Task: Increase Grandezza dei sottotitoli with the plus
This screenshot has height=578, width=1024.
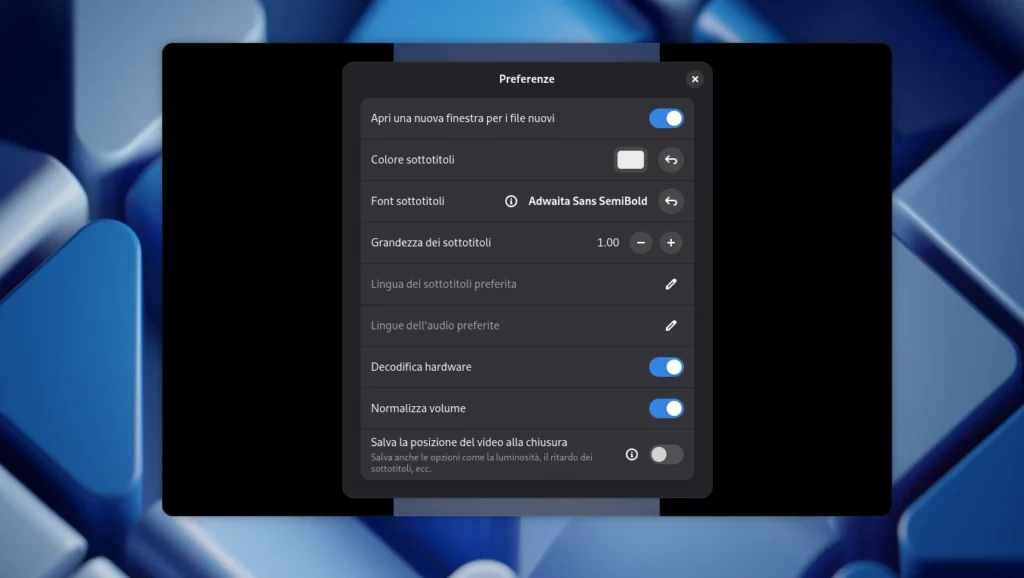Action: point(671,242)
